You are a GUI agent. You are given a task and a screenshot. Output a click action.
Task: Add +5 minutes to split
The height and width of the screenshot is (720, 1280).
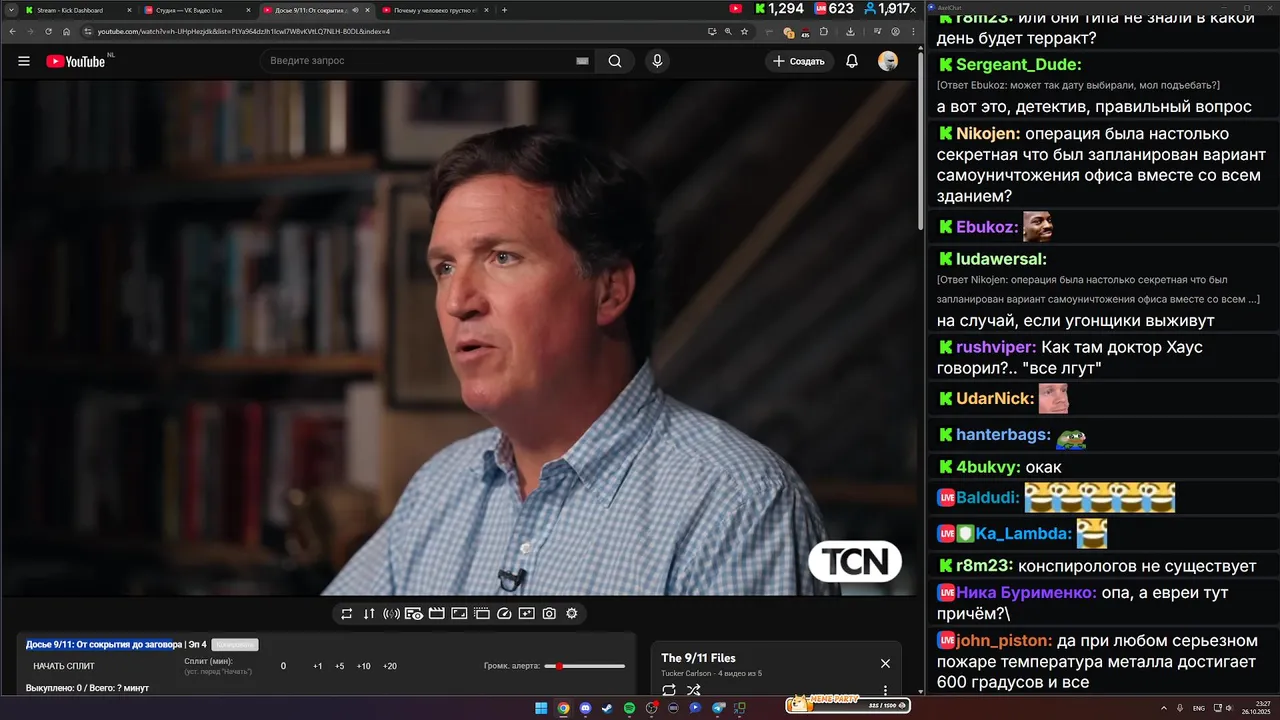pos(340,666)
